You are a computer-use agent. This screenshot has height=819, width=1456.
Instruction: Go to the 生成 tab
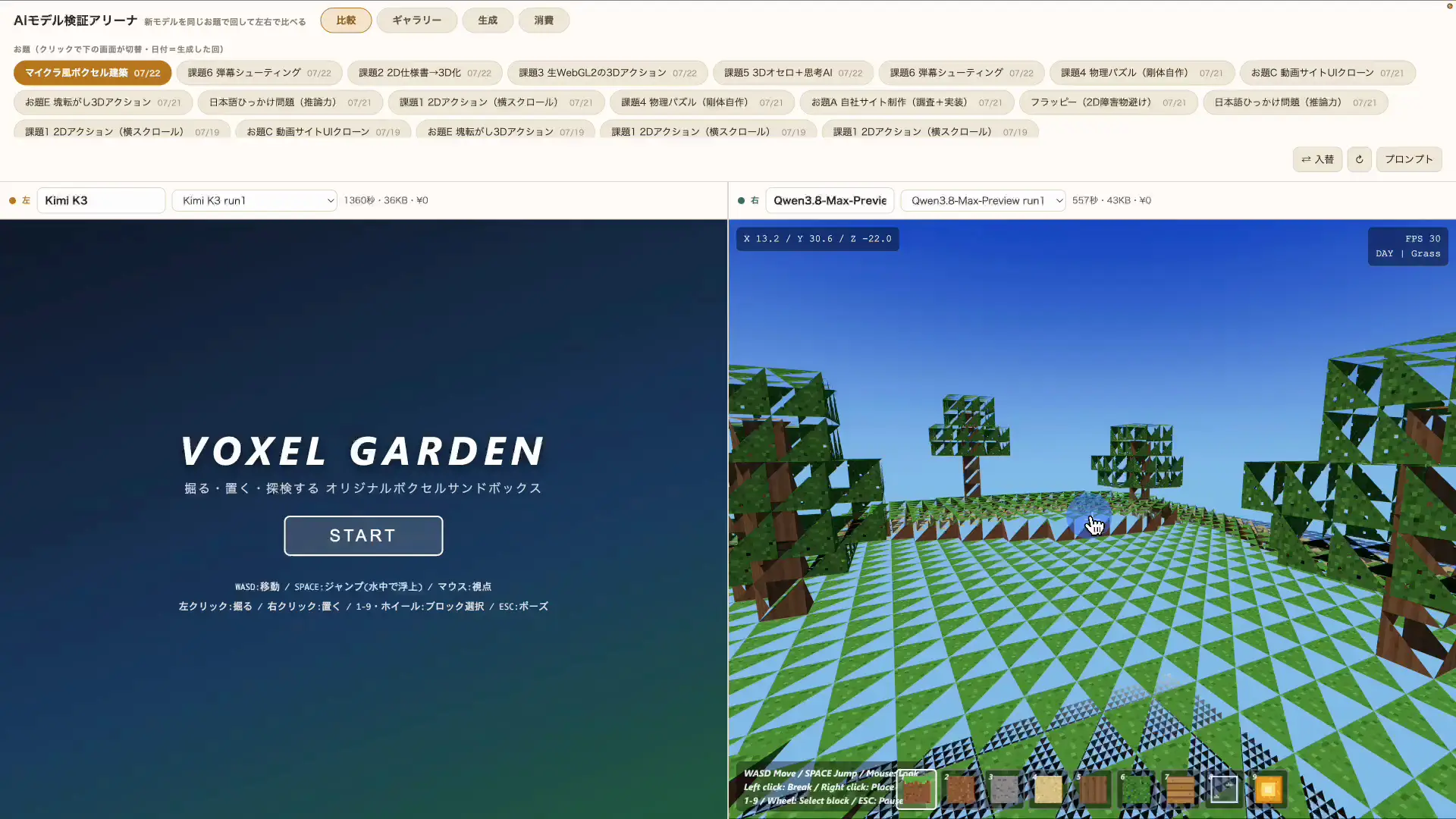[x=488, y=20]
